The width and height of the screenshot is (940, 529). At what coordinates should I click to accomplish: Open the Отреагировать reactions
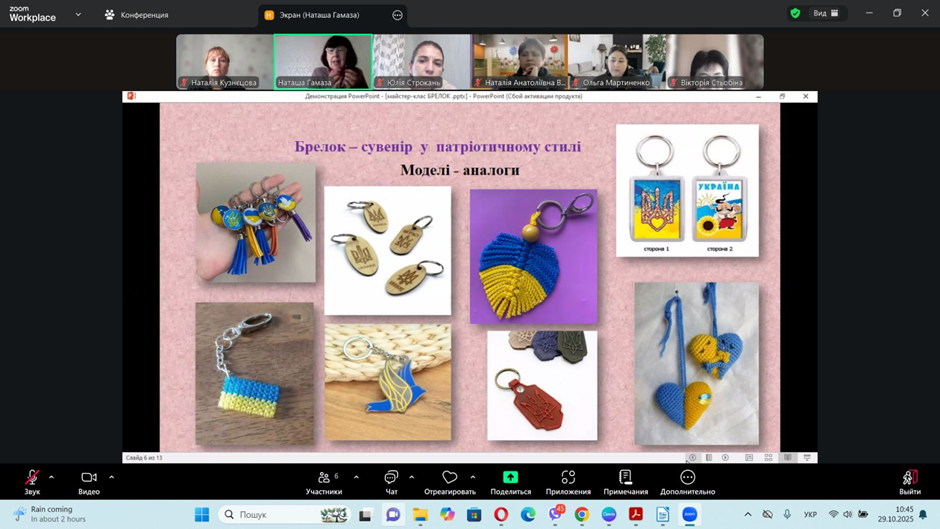pyautogui.click(x=450, y=481)
